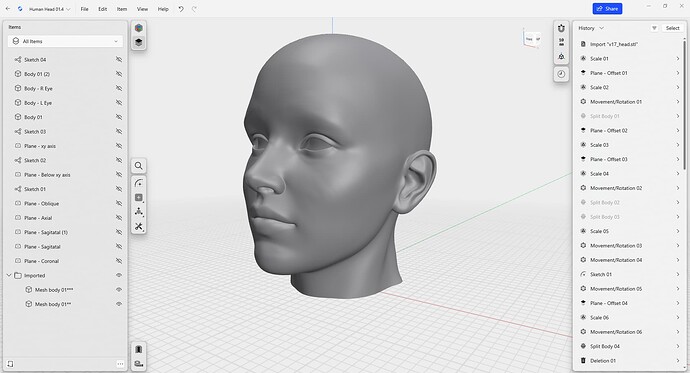Click the Shapr3D logo icon
This screenshot has width=690, height=373.
(20, 9)
